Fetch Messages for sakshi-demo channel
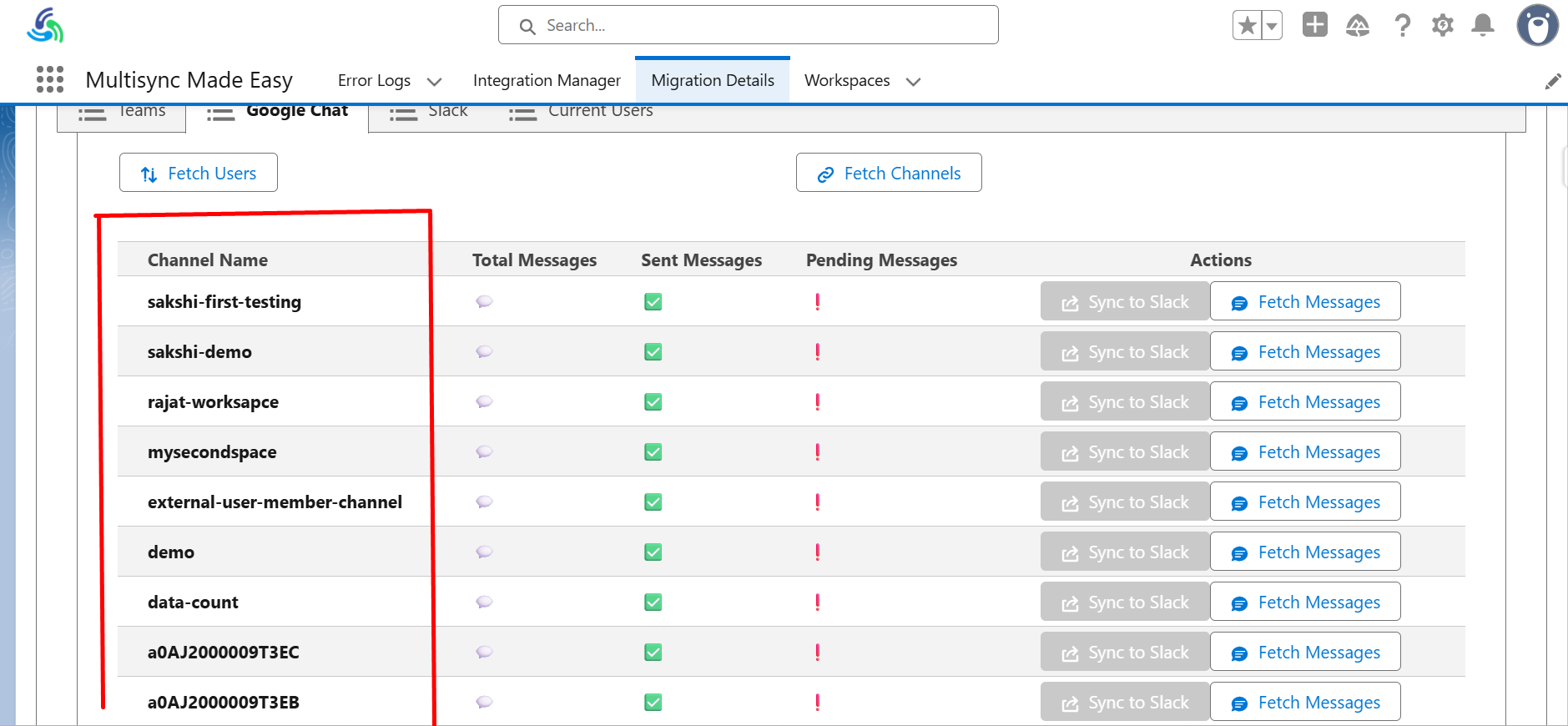Screen dimensions: 1568x726 [1305, 351]
